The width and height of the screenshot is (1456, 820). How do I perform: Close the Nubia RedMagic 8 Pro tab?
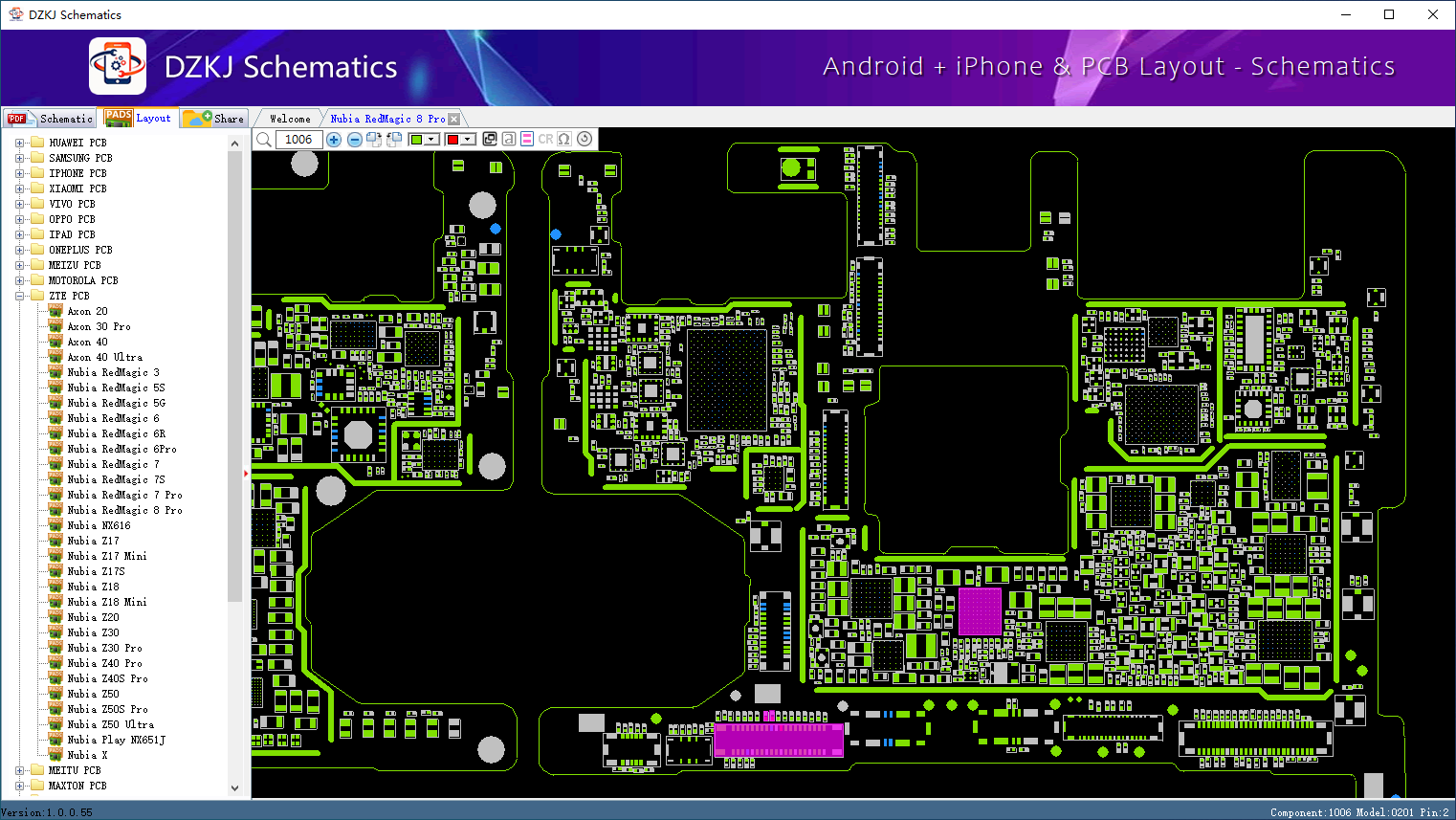pos(454,119)
